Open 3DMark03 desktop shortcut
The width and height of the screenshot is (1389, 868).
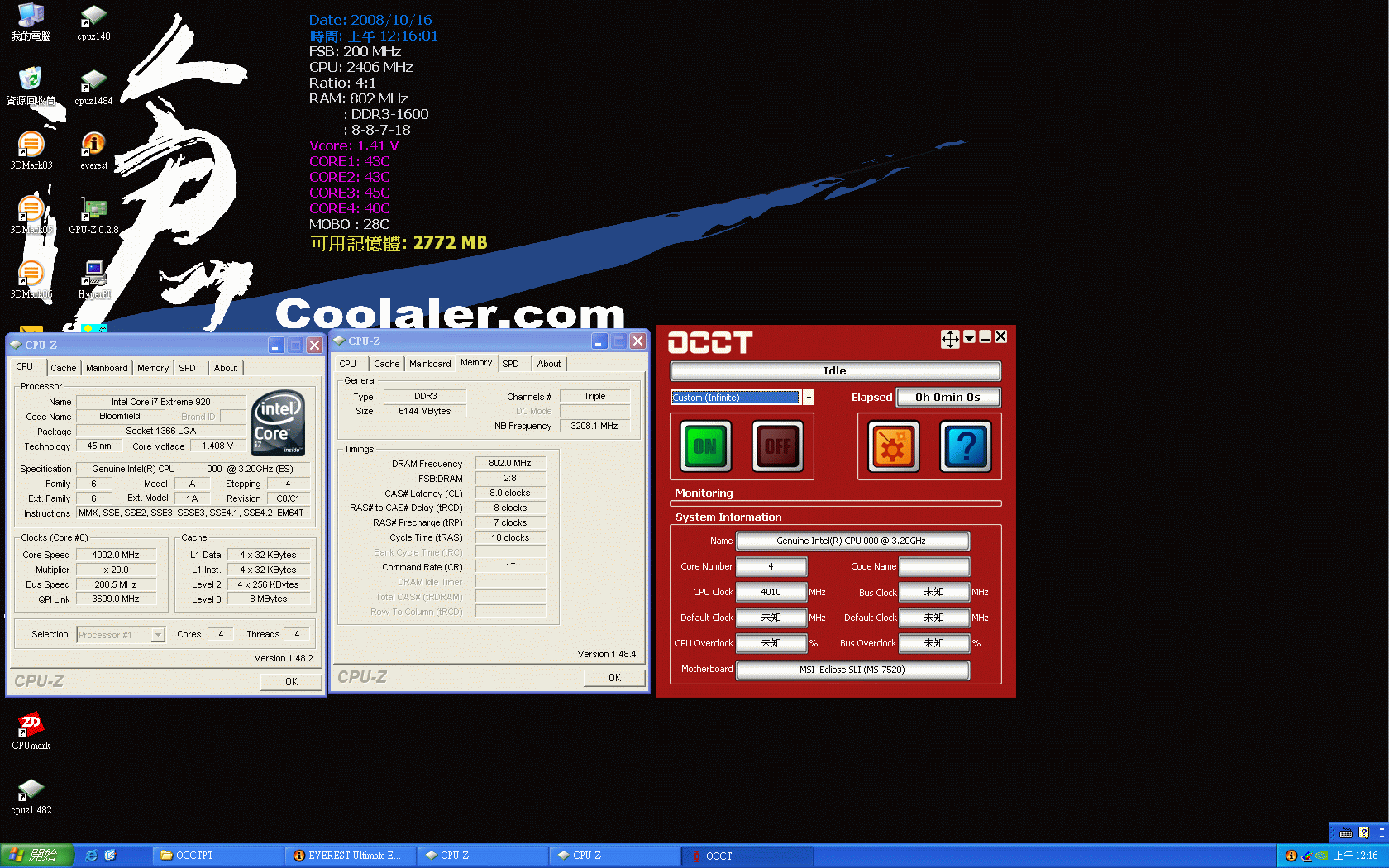coord(31,151)
